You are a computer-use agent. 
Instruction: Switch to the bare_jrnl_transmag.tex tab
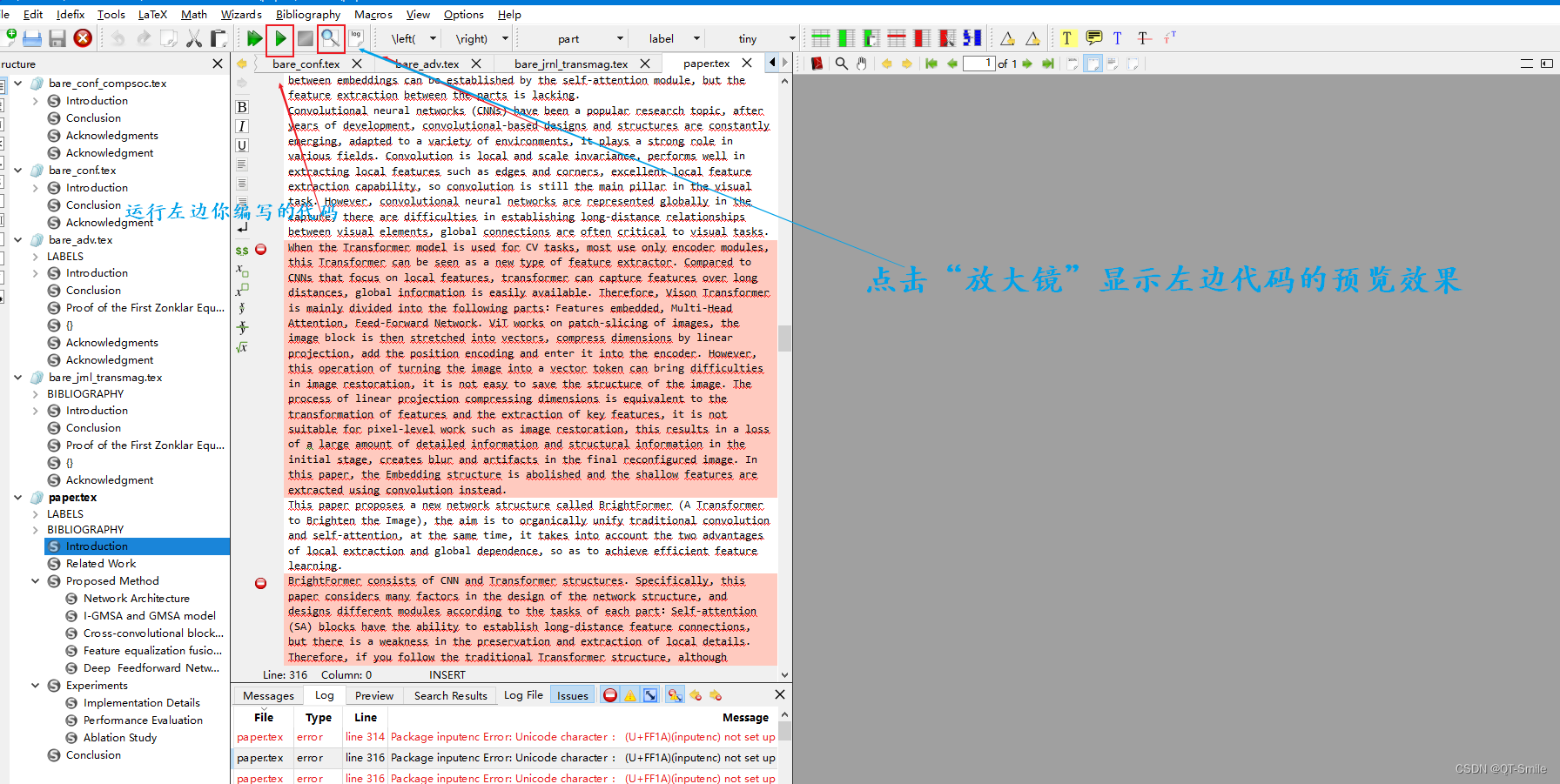[x=571, y=64]
